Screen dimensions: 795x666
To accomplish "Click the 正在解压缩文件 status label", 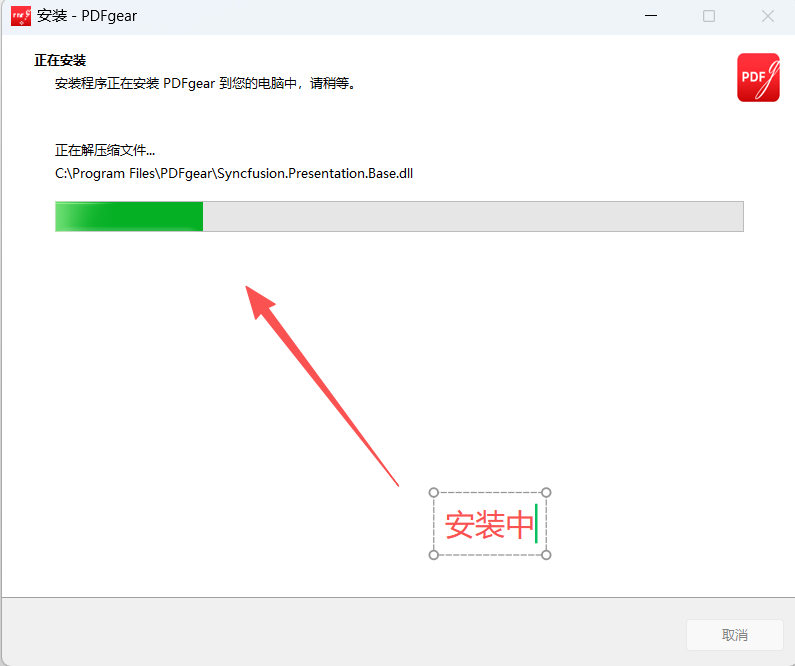I will coord(105,150).
